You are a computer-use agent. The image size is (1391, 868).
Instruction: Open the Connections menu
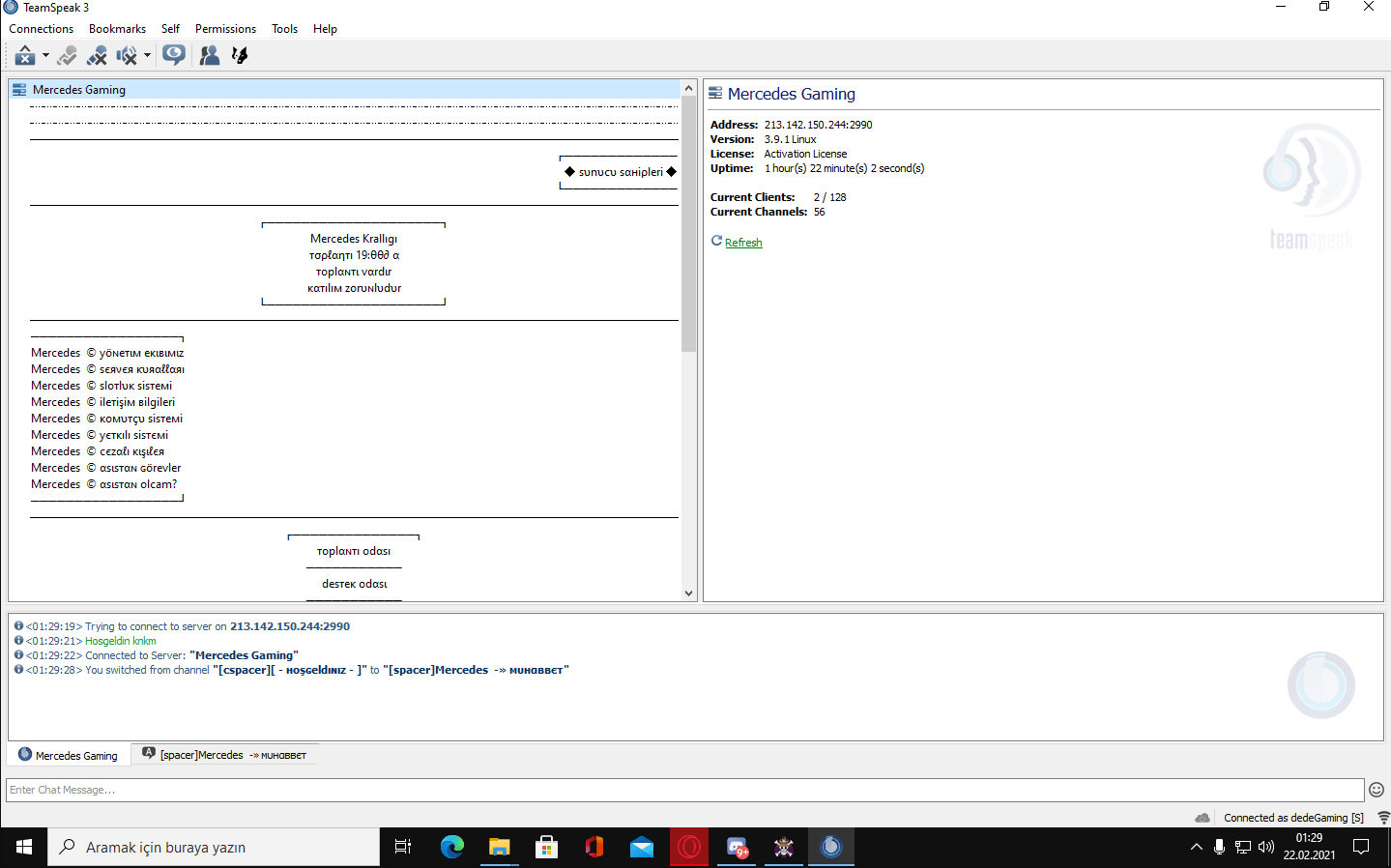click(x=41, y=29)
